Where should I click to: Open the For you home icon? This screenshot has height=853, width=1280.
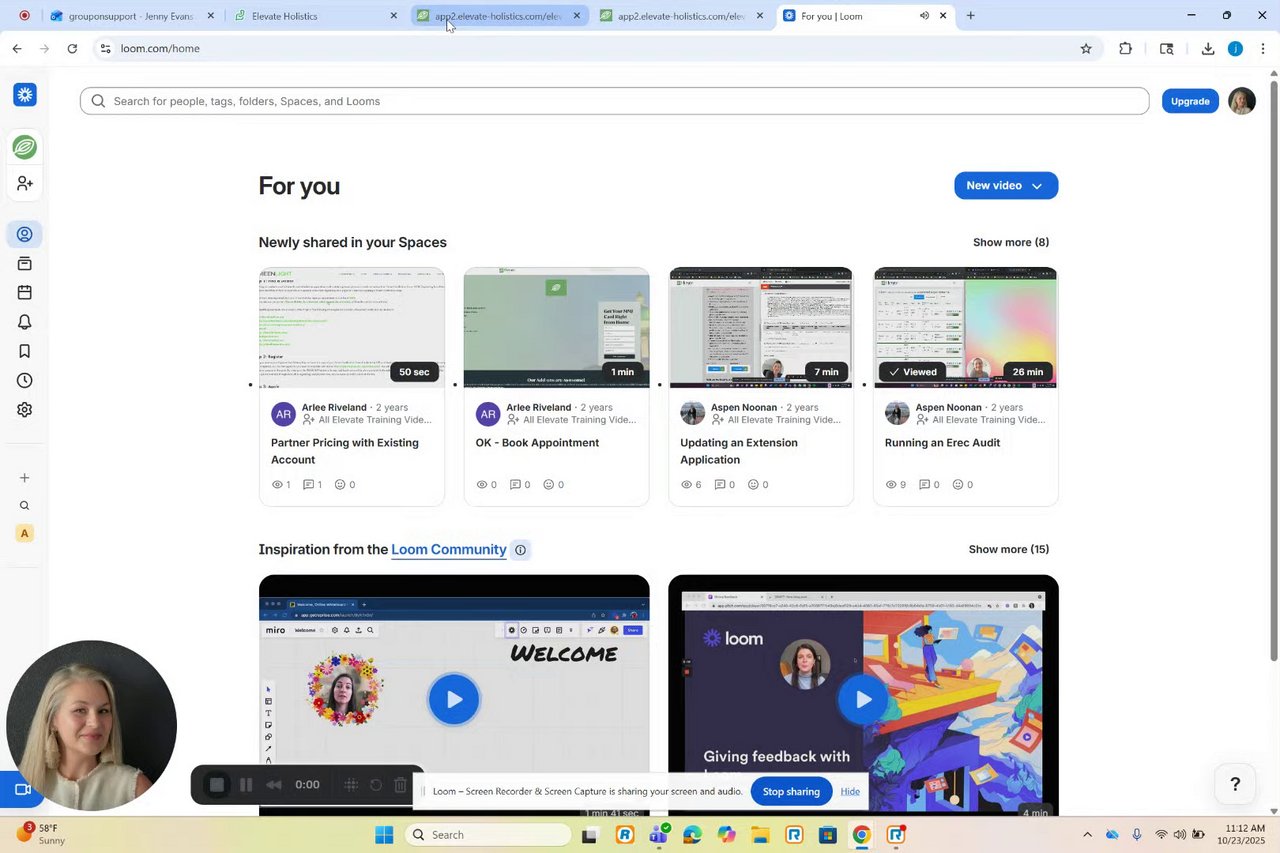pyautogui.click(x=25, y=234)
